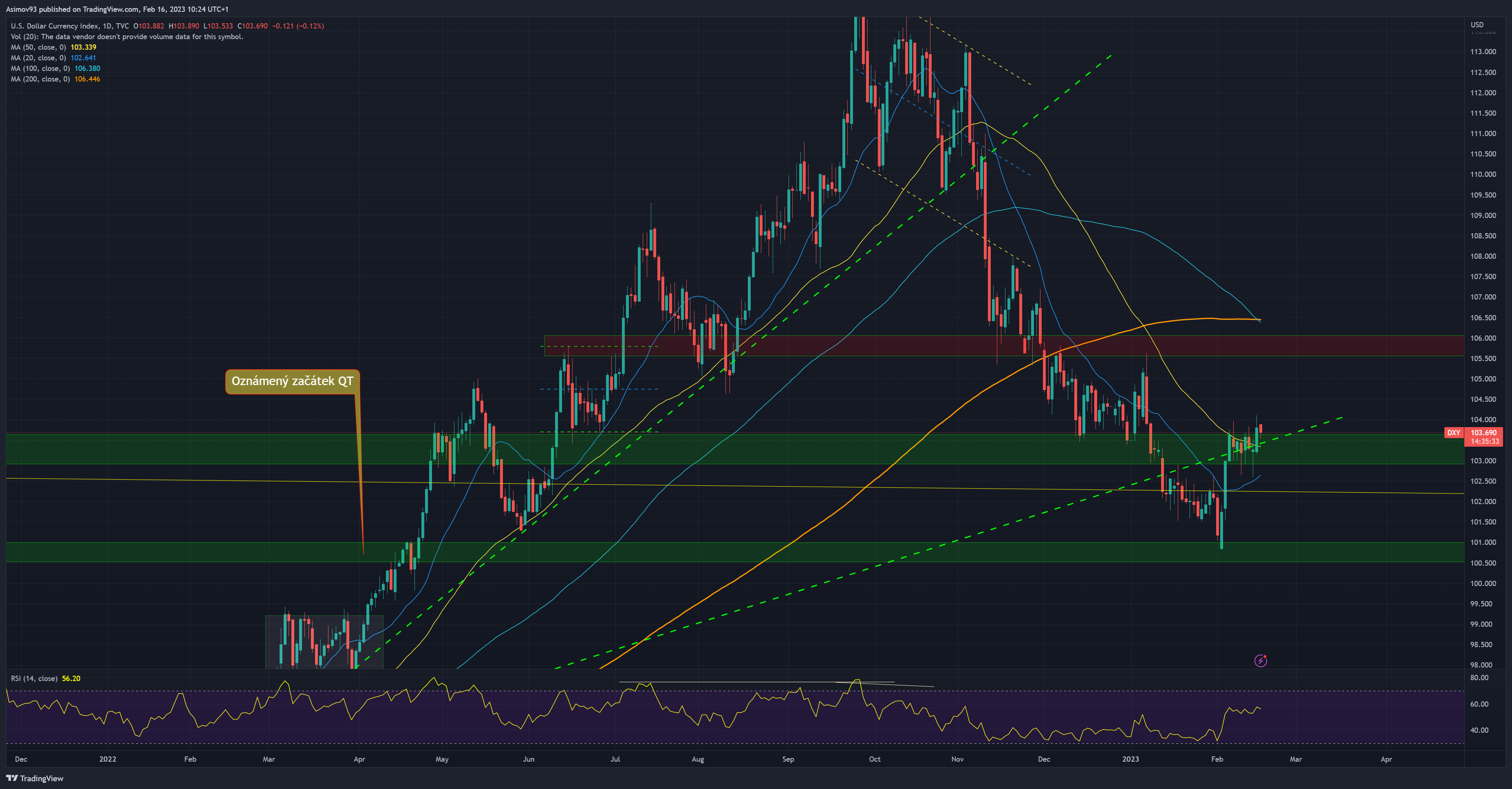This screenshot has width=1512, height=789.
Task: Click the red DXY symbol tag
Action: point(1453,433)
